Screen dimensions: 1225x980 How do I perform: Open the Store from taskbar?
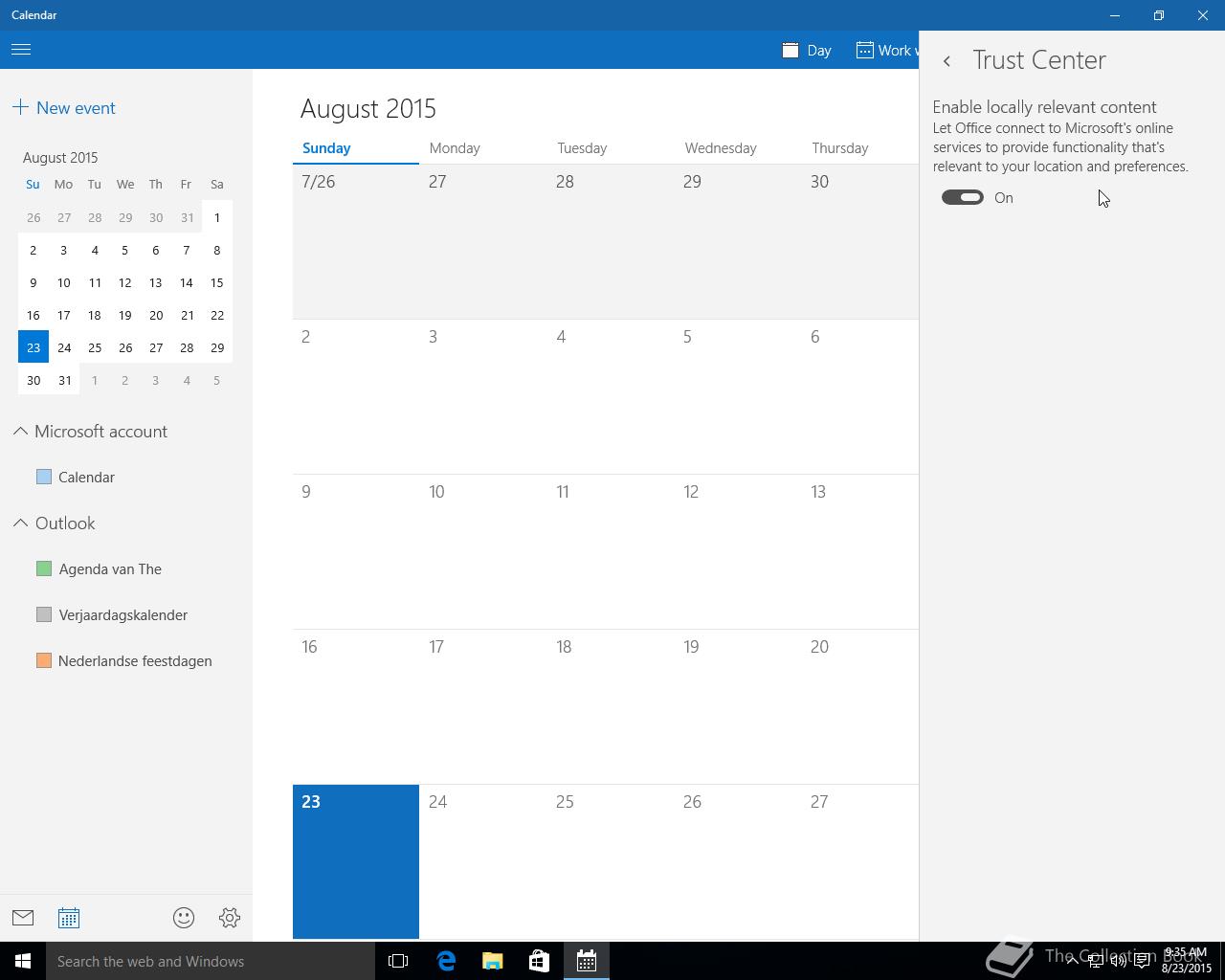[x=540, y=961]
